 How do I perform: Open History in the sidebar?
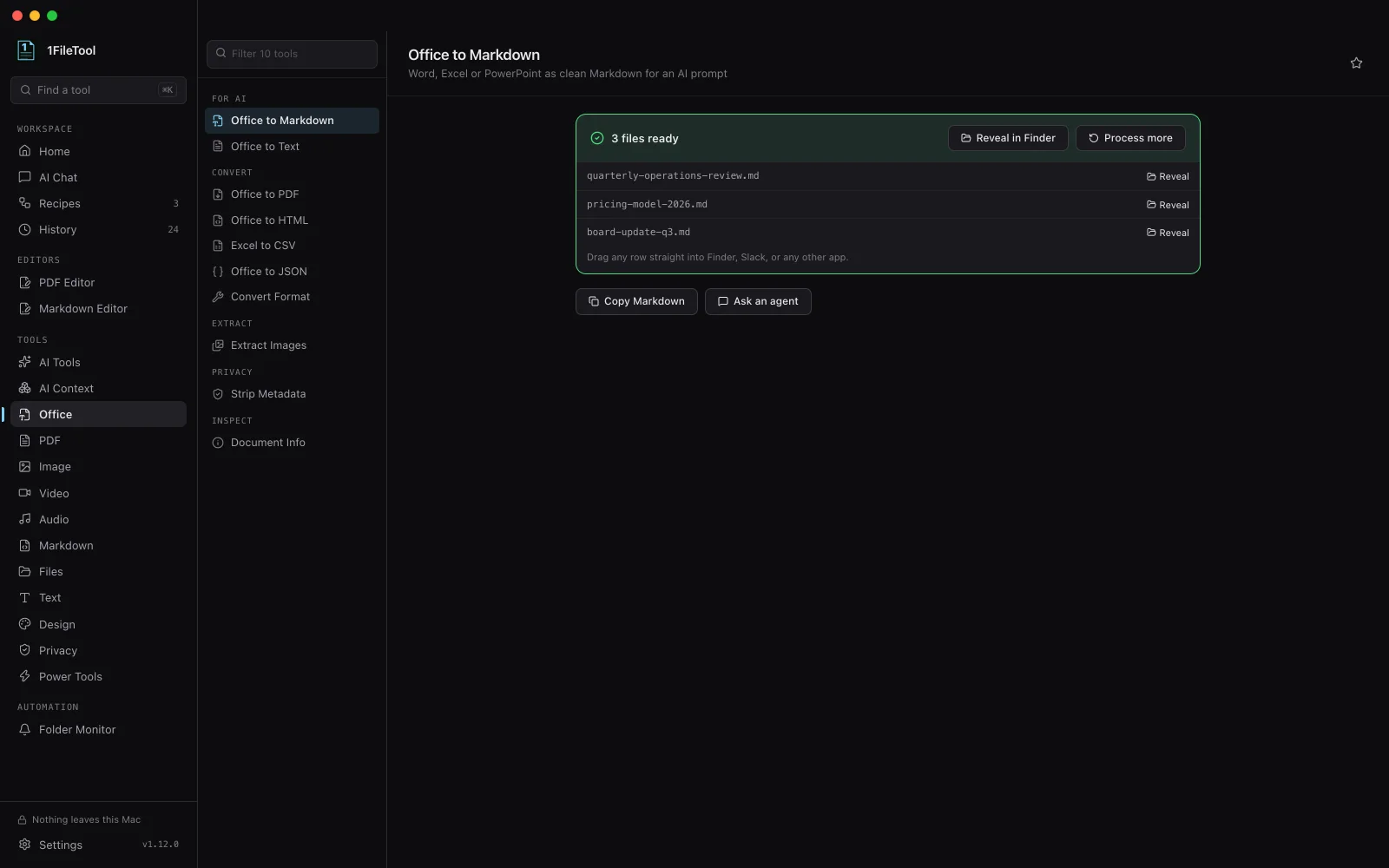98,229
